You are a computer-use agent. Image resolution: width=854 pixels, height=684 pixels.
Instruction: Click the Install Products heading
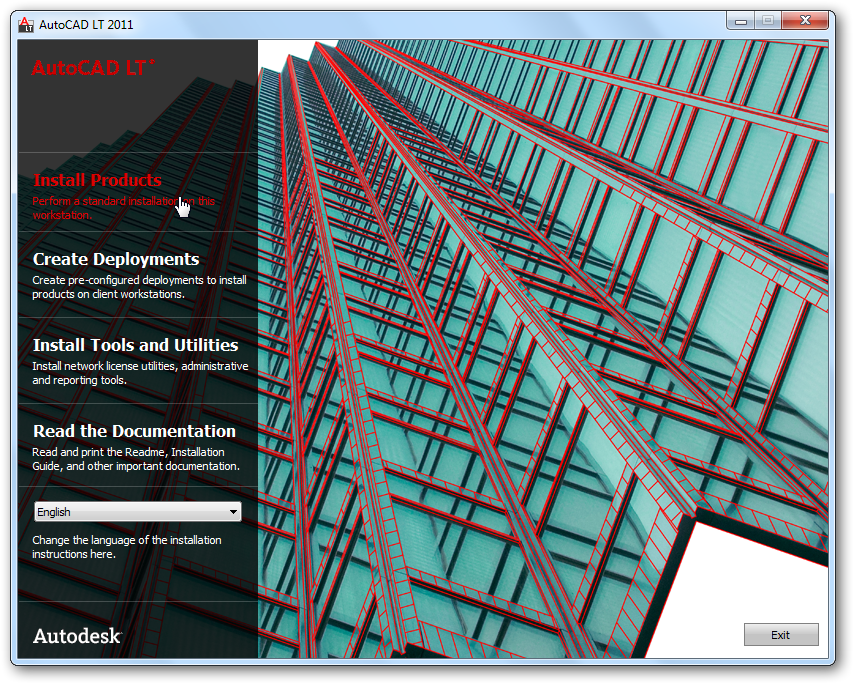pyautogui.click(x=97, y=180)
